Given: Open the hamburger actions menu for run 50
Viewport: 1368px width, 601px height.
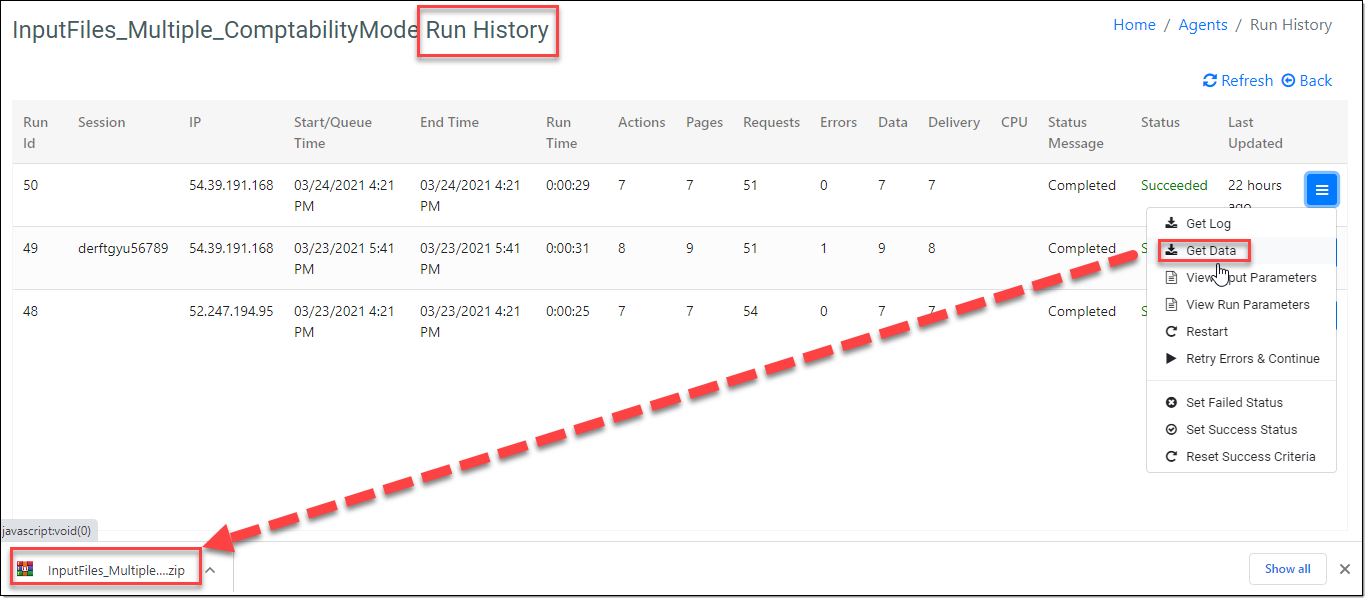Looking at the screenshot, I should coord(1321,189).
